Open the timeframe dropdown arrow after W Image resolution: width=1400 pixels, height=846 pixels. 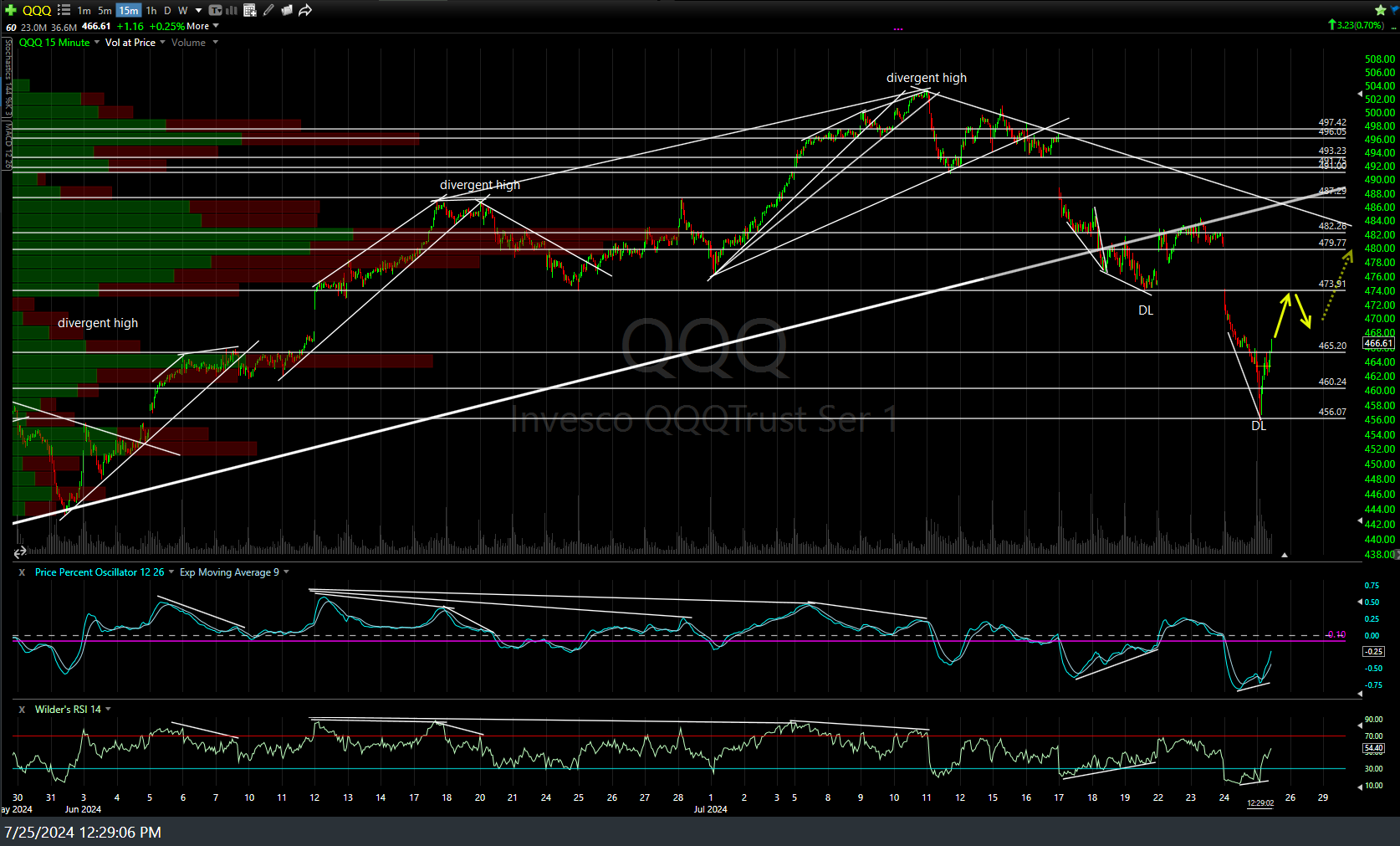tap(198, 10)
